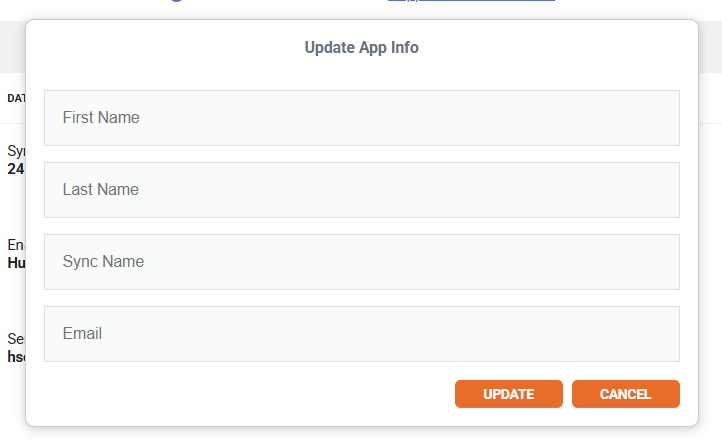The height and width of the screenshot is (447, 722).
Task: Click the Email placeholder text
Action: pos(82,333)
